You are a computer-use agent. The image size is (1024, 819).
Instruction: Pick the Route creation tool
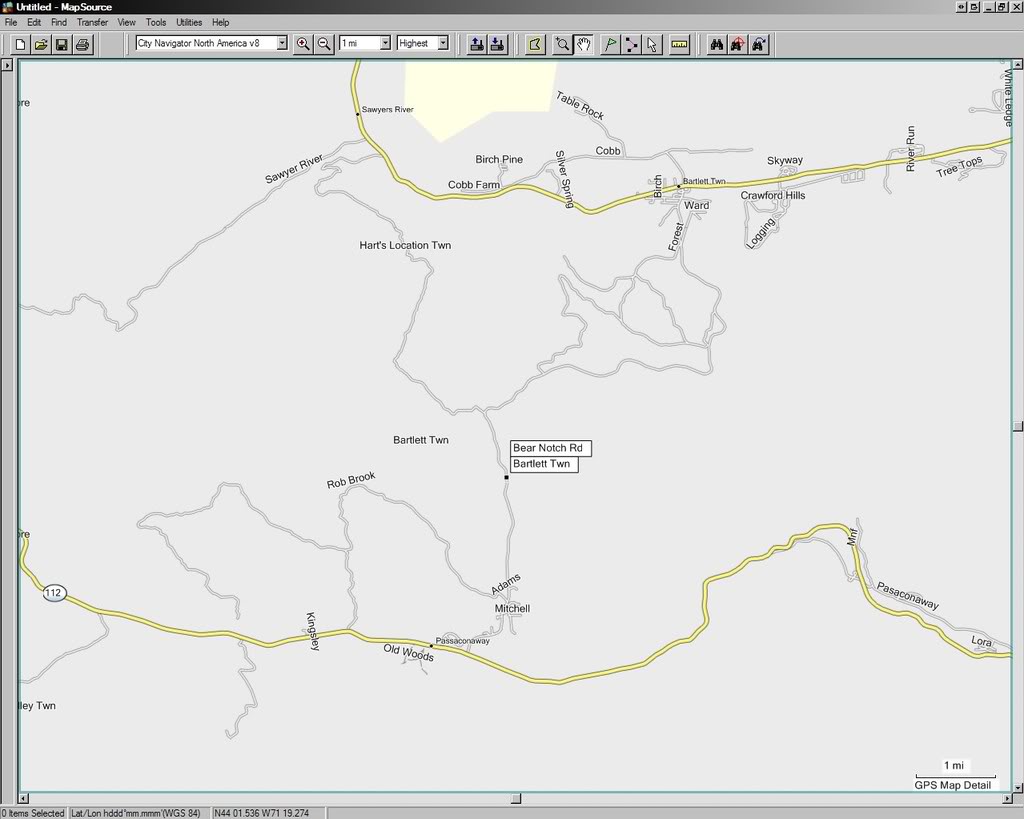(x=631, y=43)
